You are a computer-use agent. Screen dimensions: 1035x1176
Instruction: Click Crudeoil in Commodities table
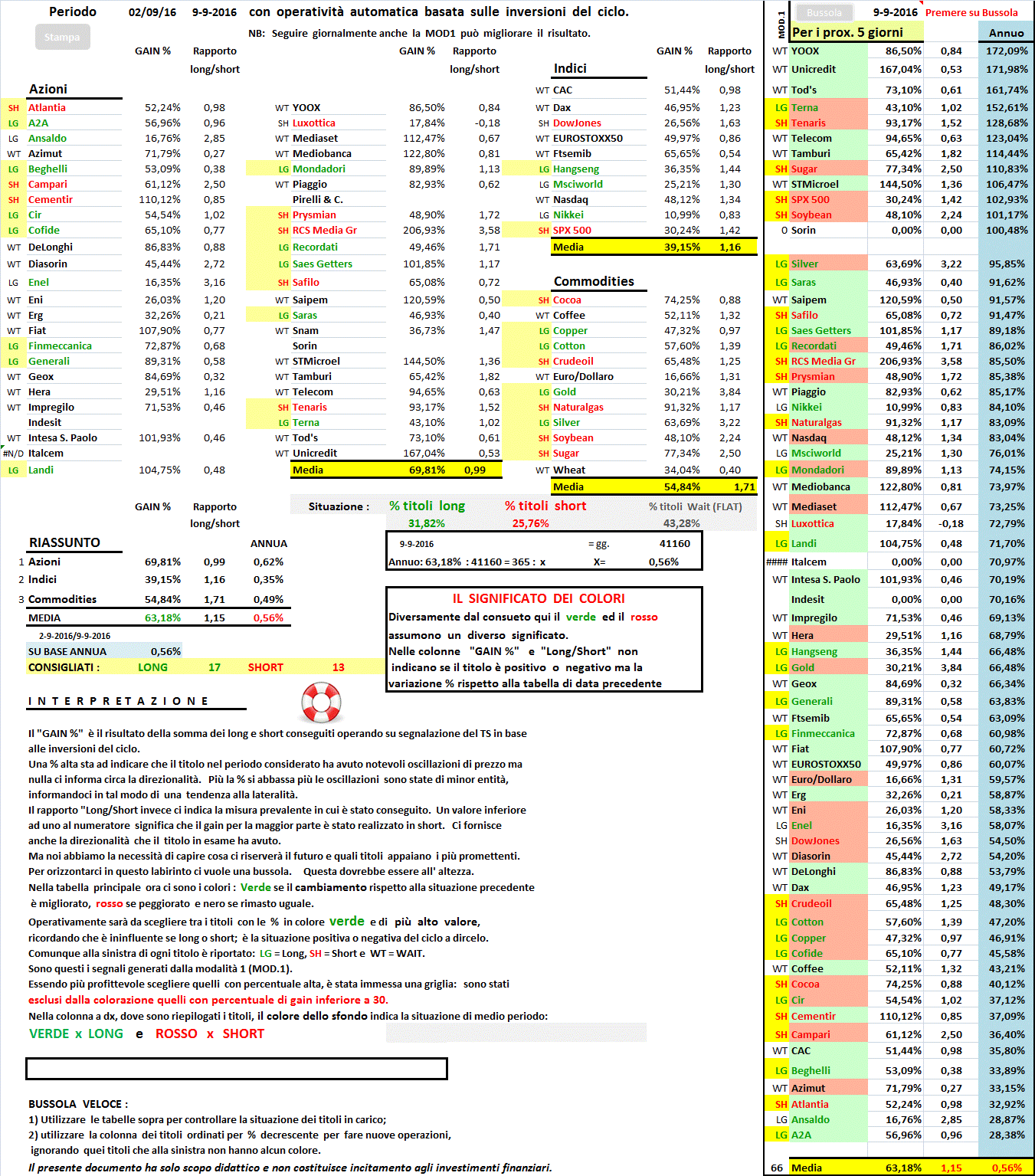pyautogui.click(x=573, y=361)
